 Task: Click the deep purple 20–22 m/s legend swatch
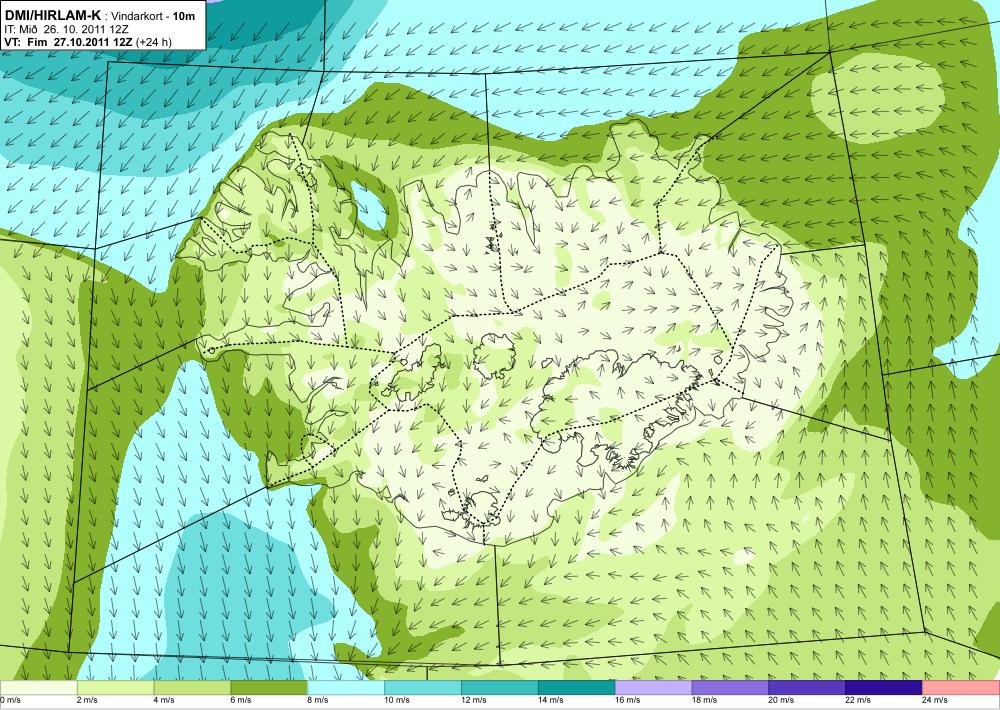(807, 688)
